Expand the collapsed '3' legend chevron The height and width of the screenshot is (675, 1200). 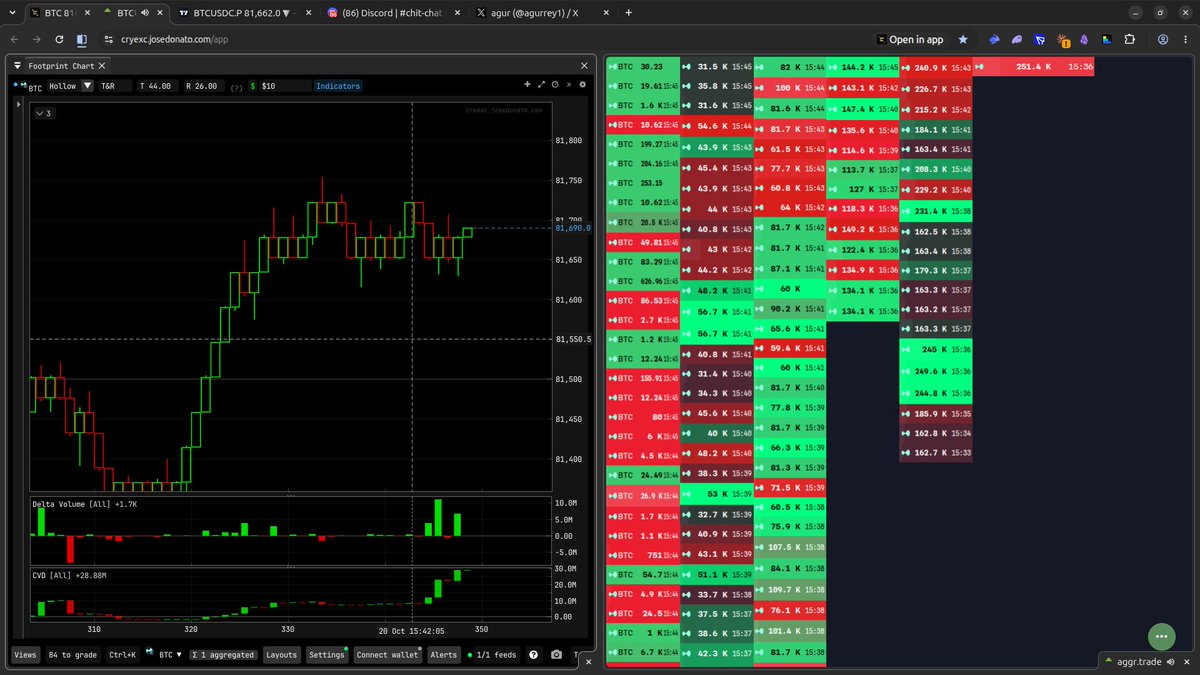pos(43,113)
